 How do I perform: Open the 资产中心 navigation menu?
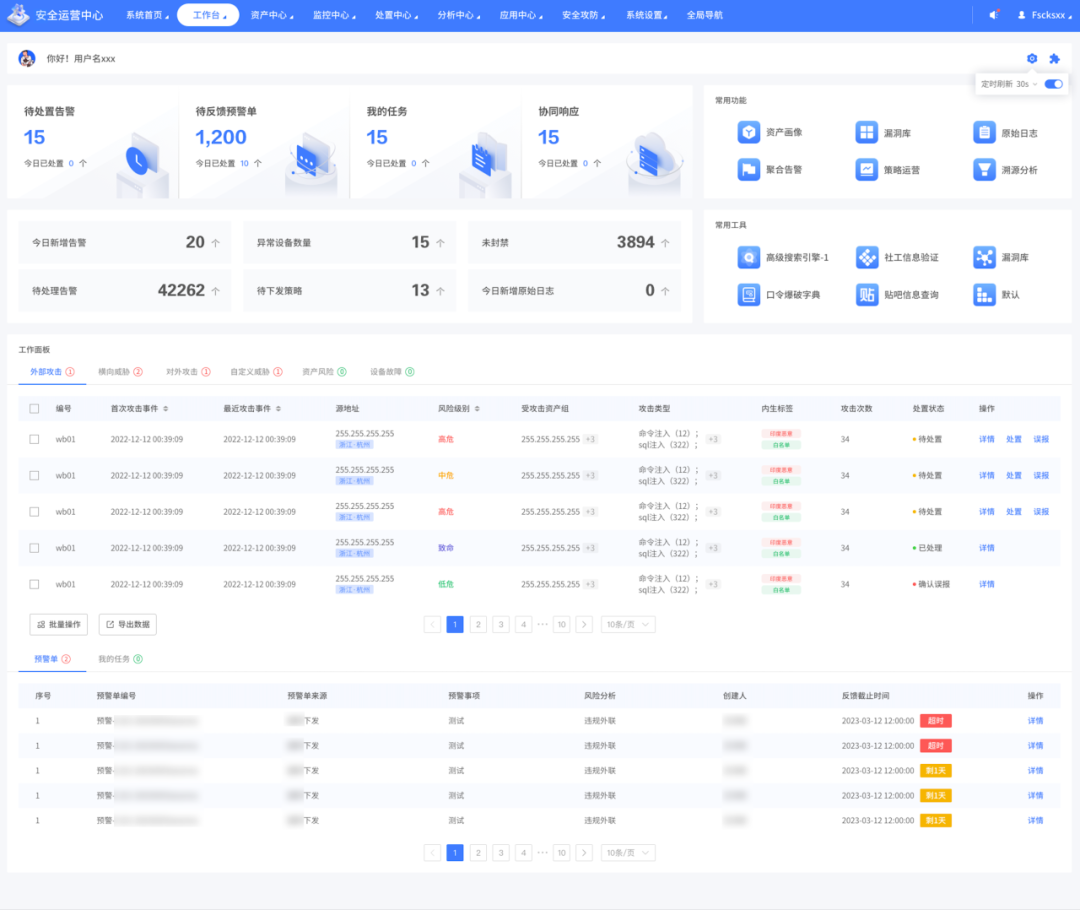(272, 15)
